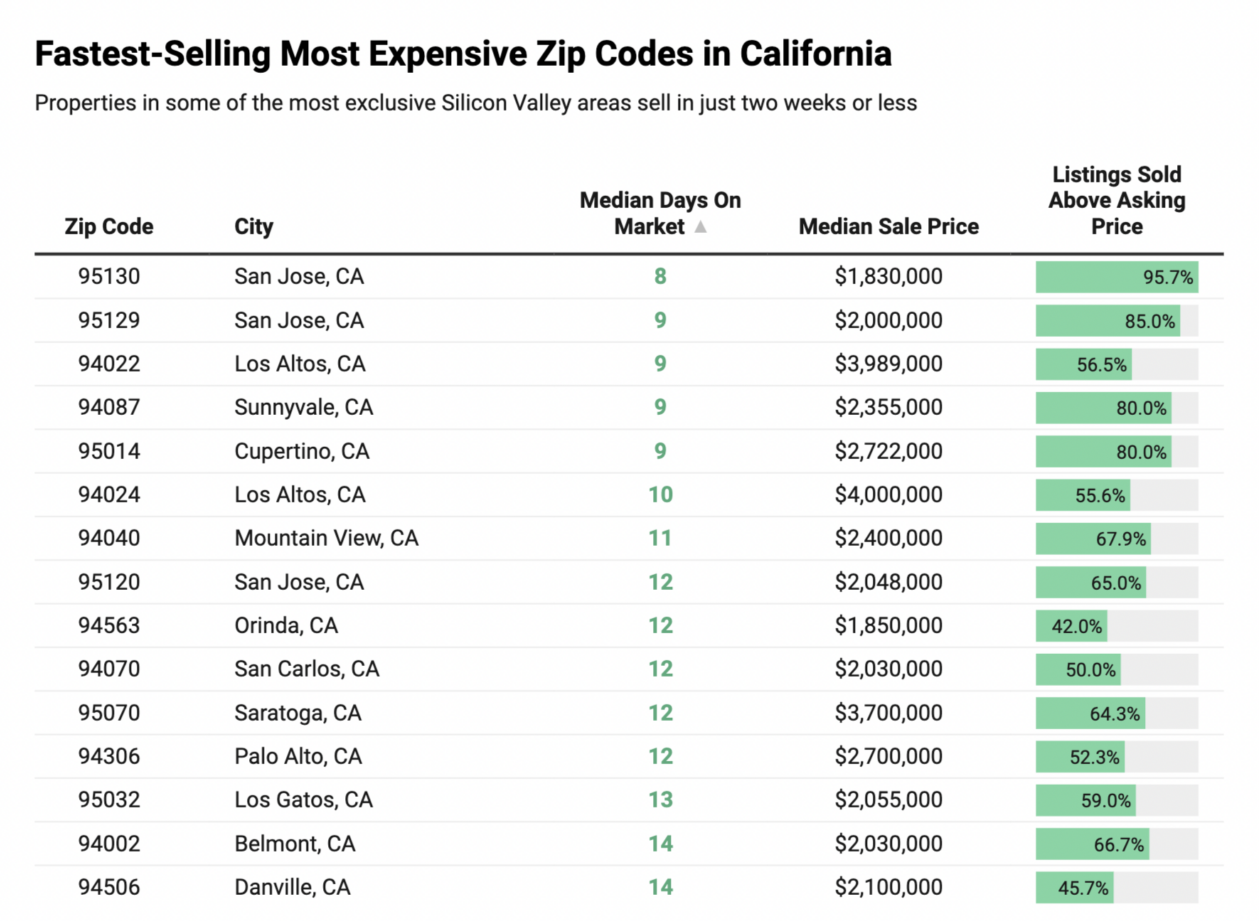Click the 45.7% bar in Danville row
1259x921 pixels.
point(1074,888)
